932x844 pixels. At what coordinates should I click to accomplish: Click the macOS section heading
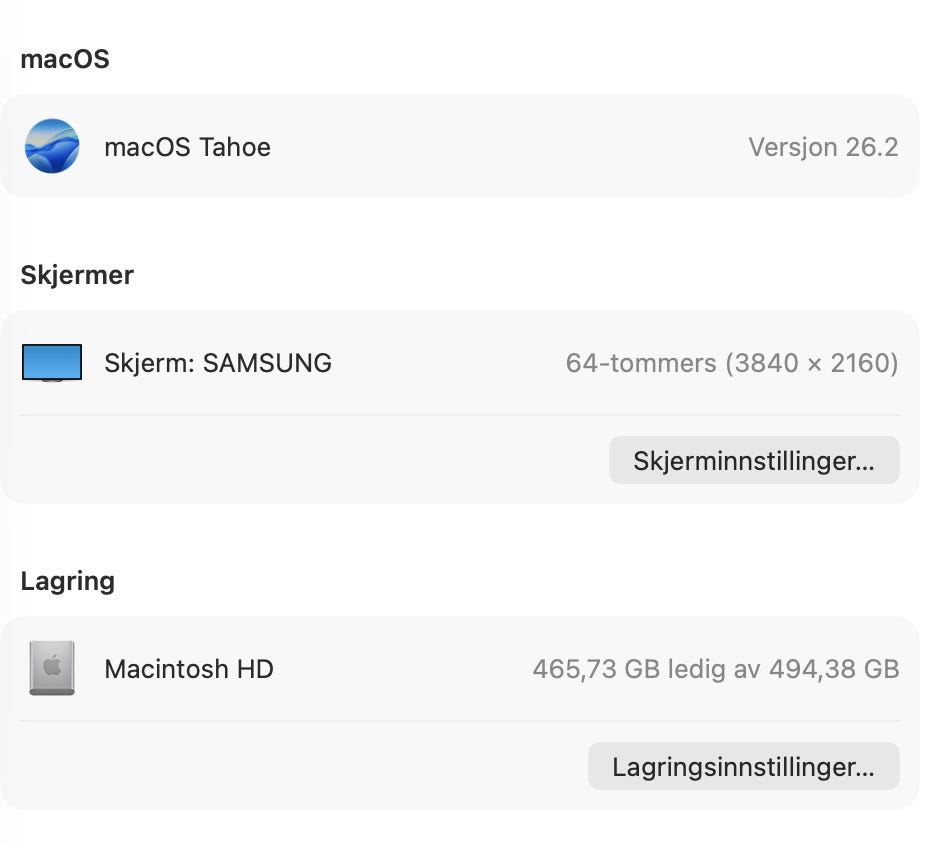click(65, 59)
